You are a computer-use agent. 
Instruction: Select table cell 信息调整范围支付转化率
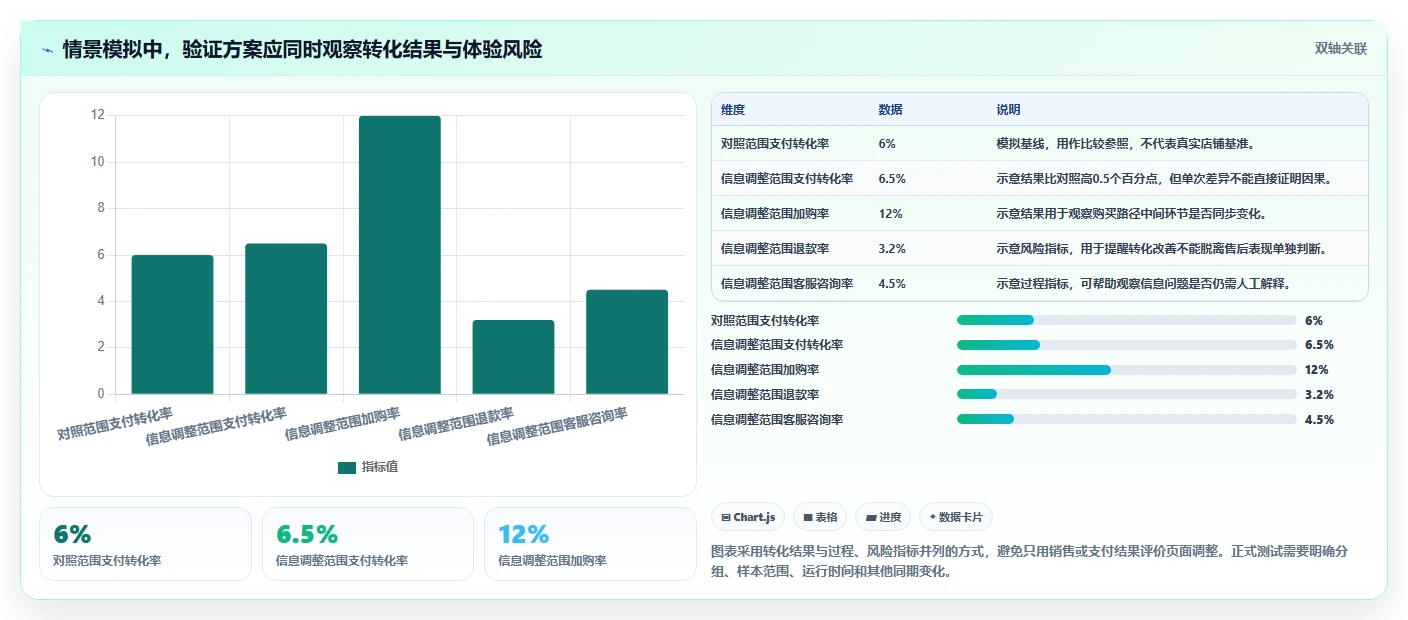(787, 178)
